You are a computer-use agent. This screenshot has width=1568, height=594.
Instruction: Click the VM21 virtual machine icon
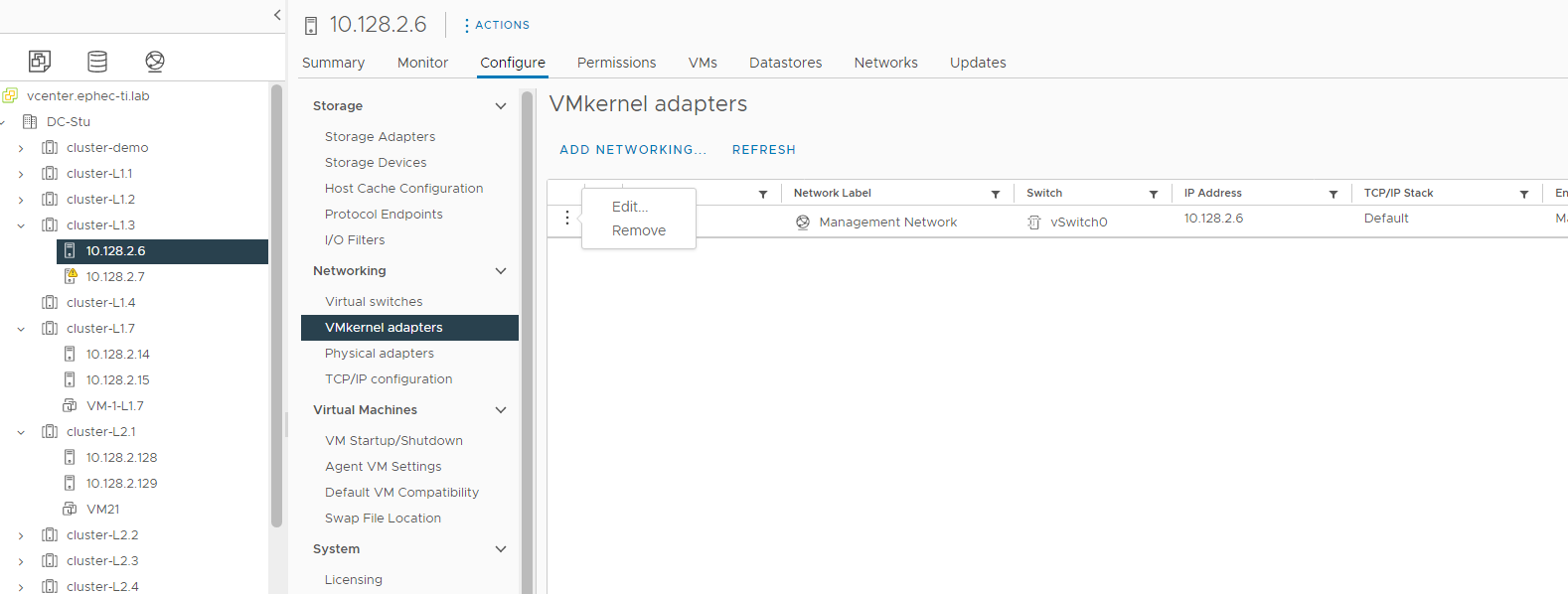(70, 509)
